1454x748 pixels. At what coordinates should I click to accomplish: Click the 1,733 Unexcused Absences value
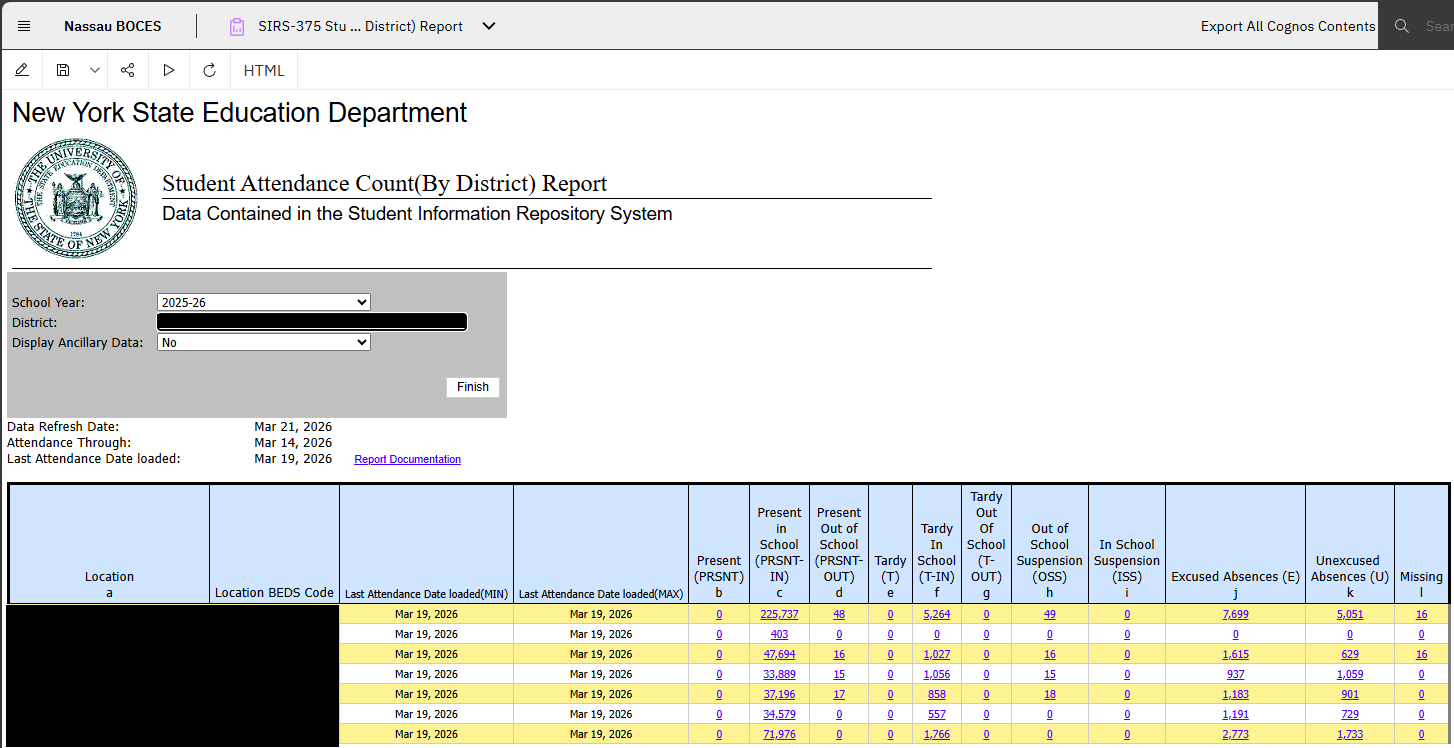(1350, 734)
